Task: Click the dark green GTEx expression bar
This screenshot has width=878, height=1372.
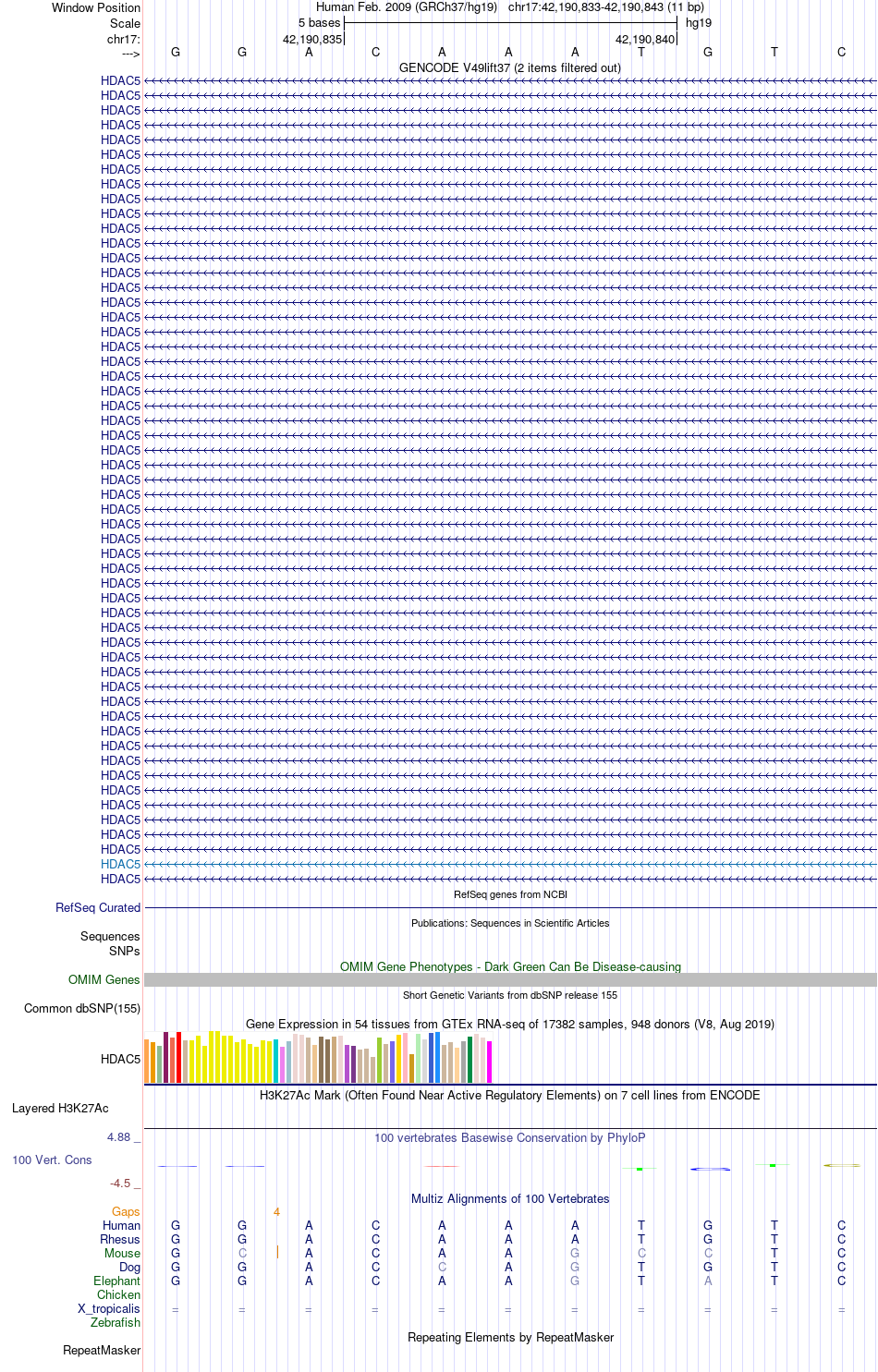Action: point(469,1060)
